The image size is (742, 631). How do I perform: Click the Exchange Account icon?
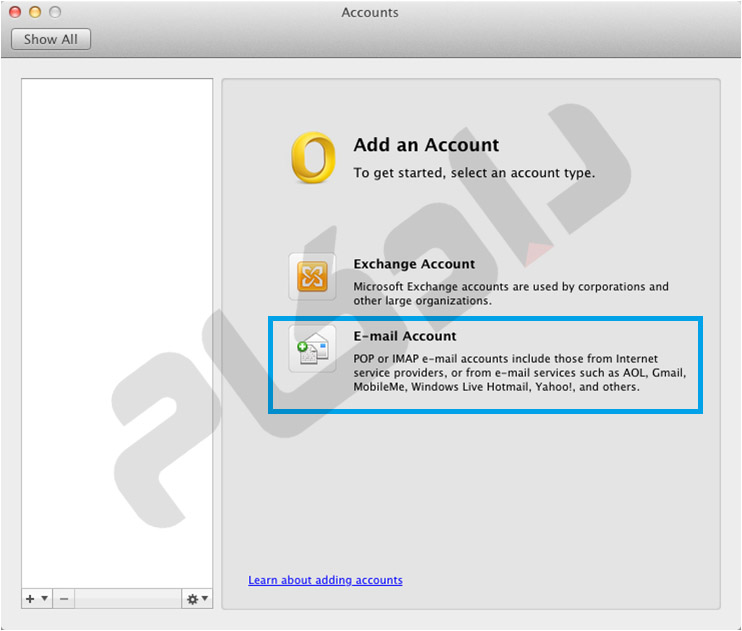coord(312,277)
